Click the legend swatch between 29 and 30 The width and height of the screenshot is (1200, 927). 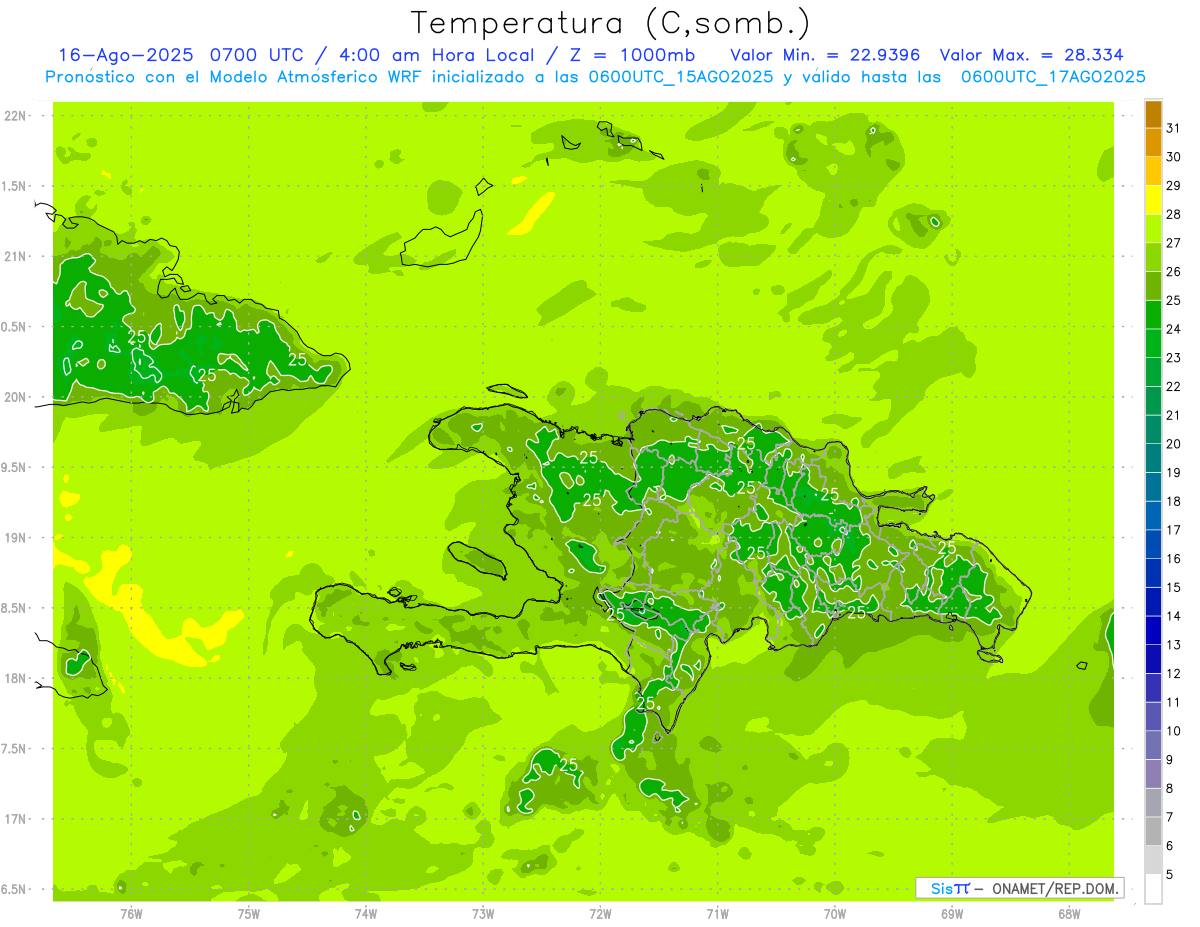(x=1153, y=171)
